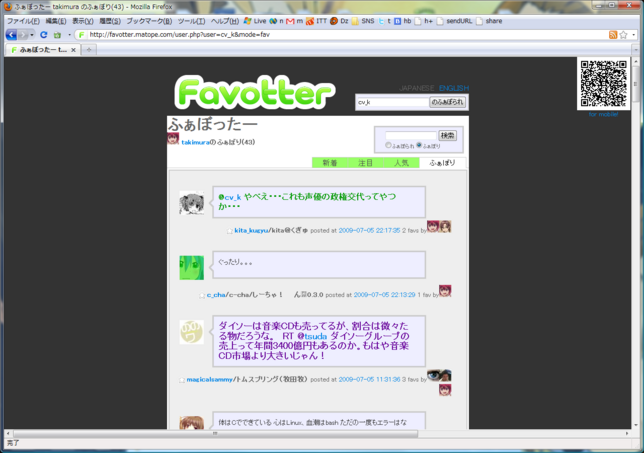
Task: Switch to the 注目 tab
Action: tap(366, 163)
